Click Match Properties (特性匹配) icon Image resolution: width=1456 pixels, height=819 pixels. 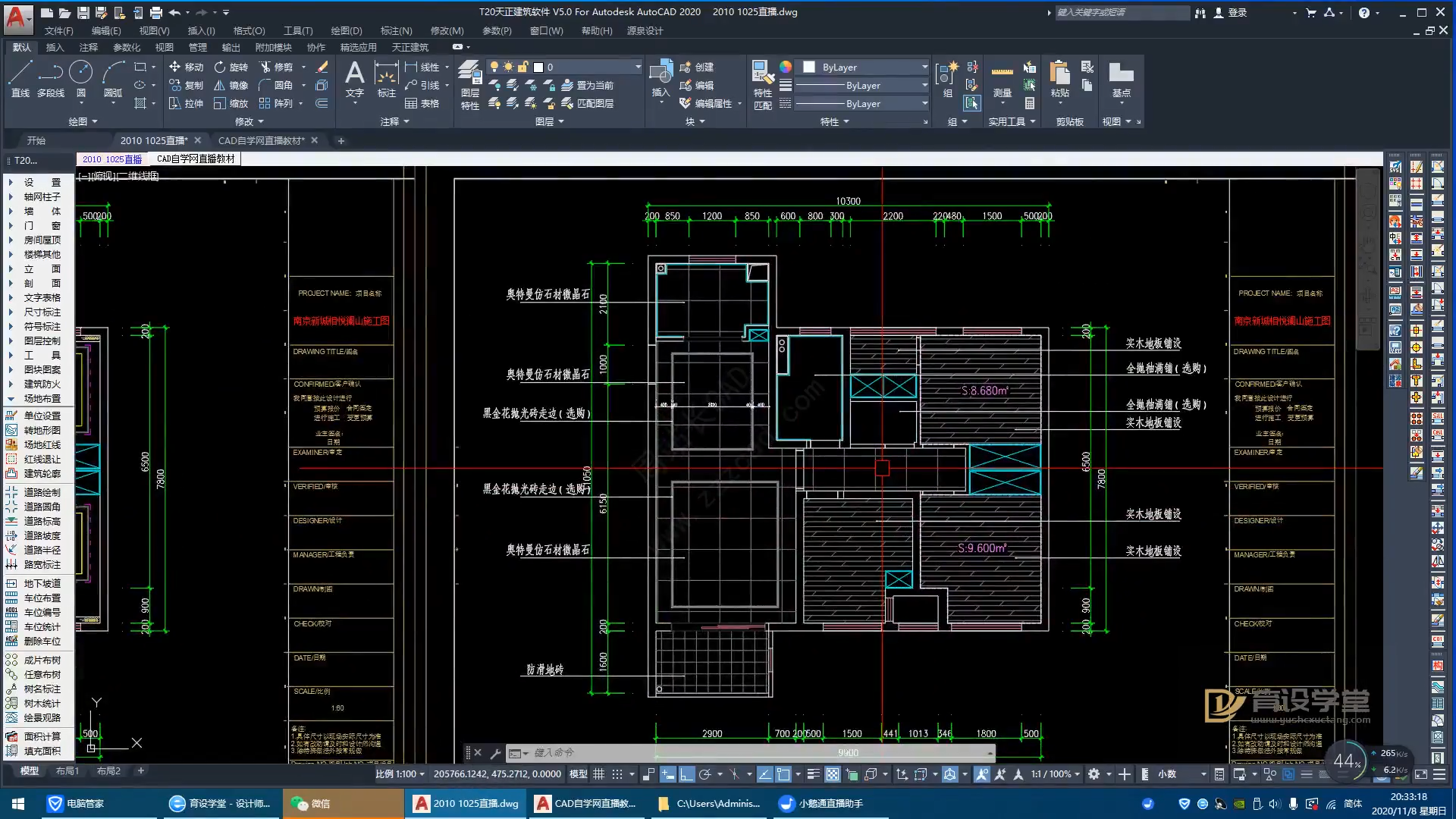pyautogui.click(x=763, y=85)
